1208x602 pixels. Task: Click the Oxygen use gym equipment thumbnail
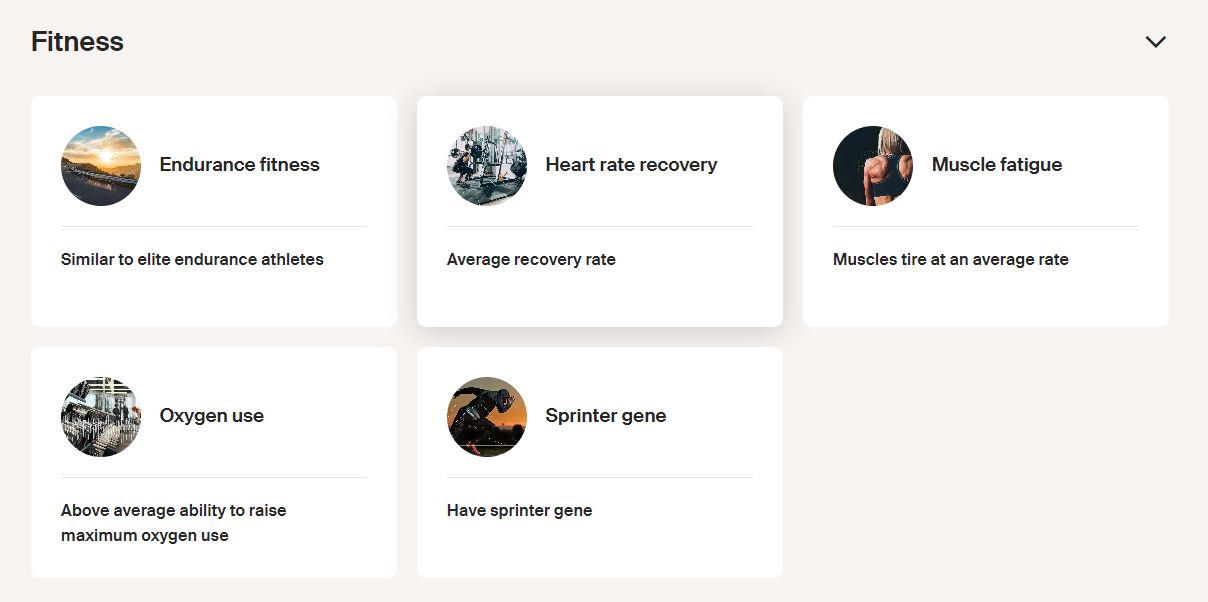click(x=101, y=417)
